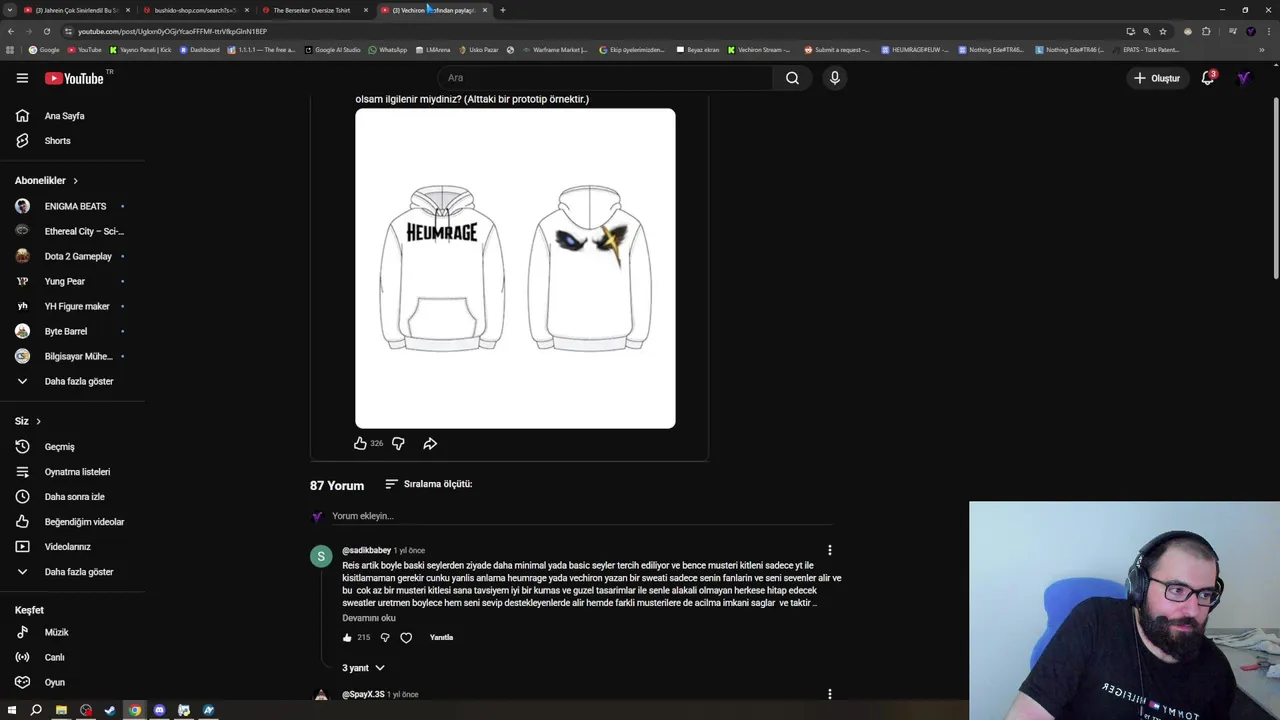Dislike the hoodie post
Image resolution: width=1280 pixels, height=720 pixels.
tap(398, 443)
